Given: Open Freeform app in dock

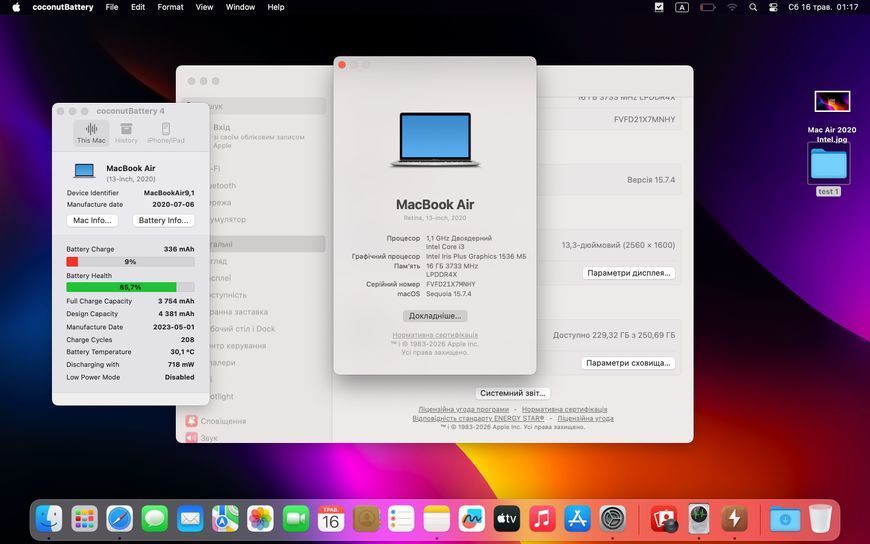Looking at the screenshot, I should pyautogui.click(x=472, y=519).
